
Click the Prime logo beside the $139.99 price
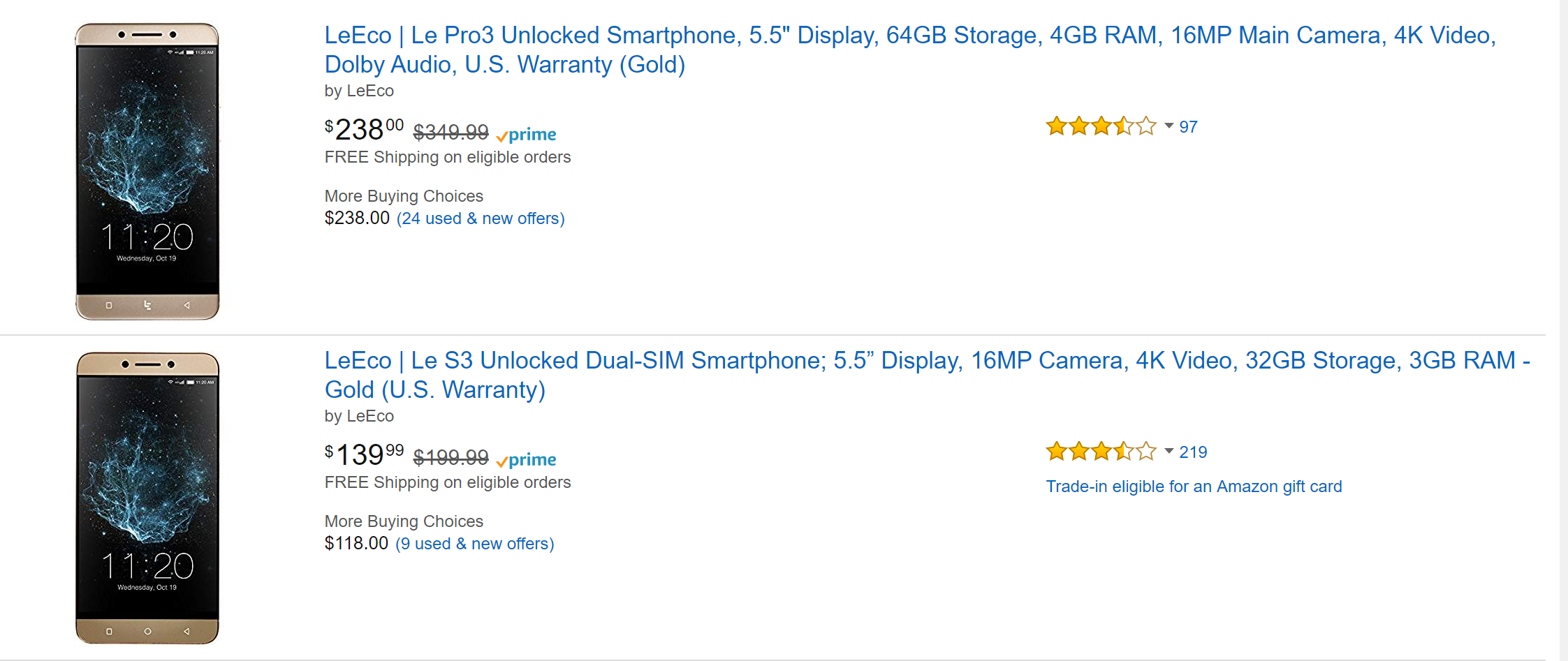527,459
